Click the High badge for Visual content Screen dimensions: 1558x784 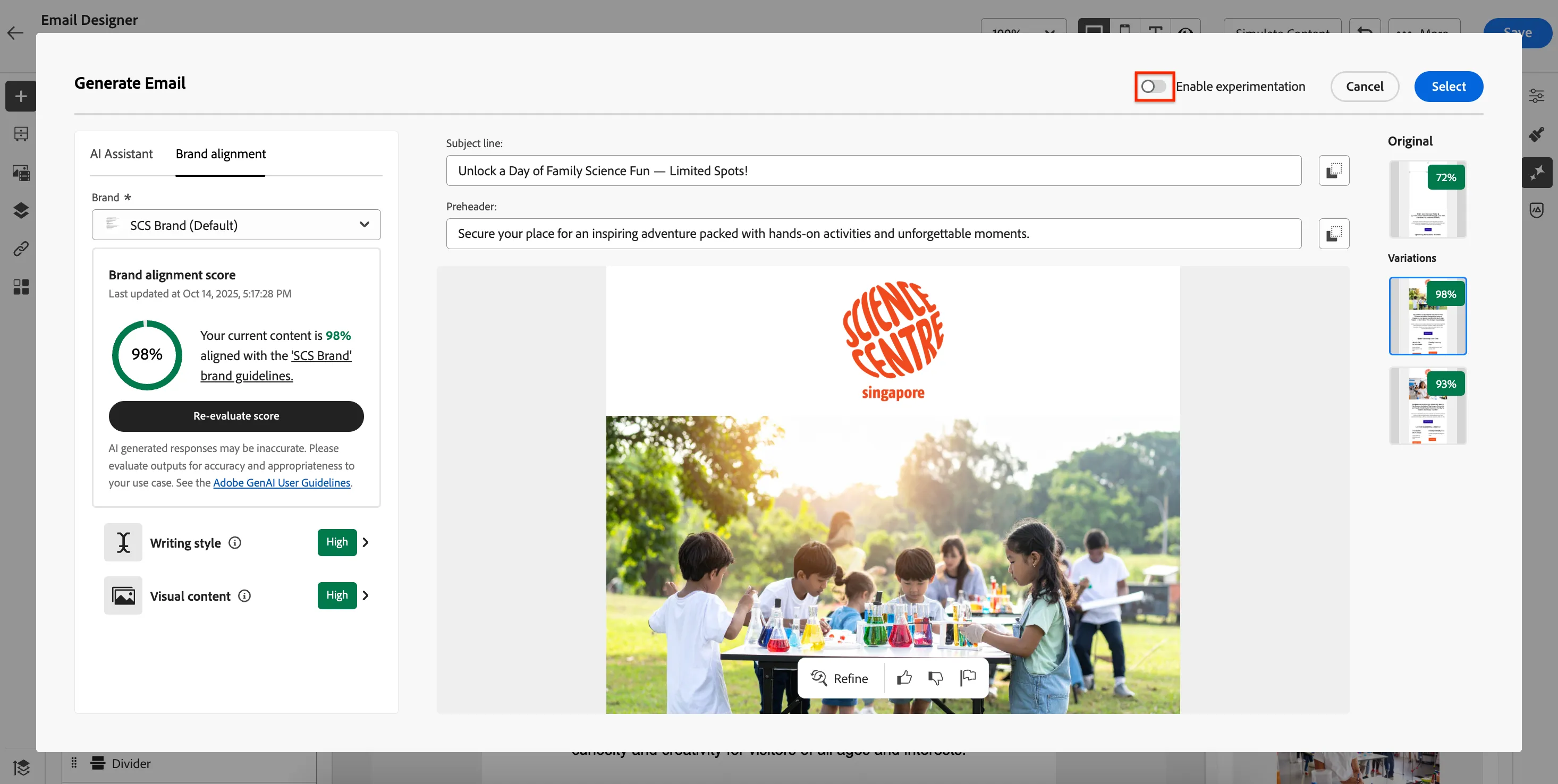(337, 595)
